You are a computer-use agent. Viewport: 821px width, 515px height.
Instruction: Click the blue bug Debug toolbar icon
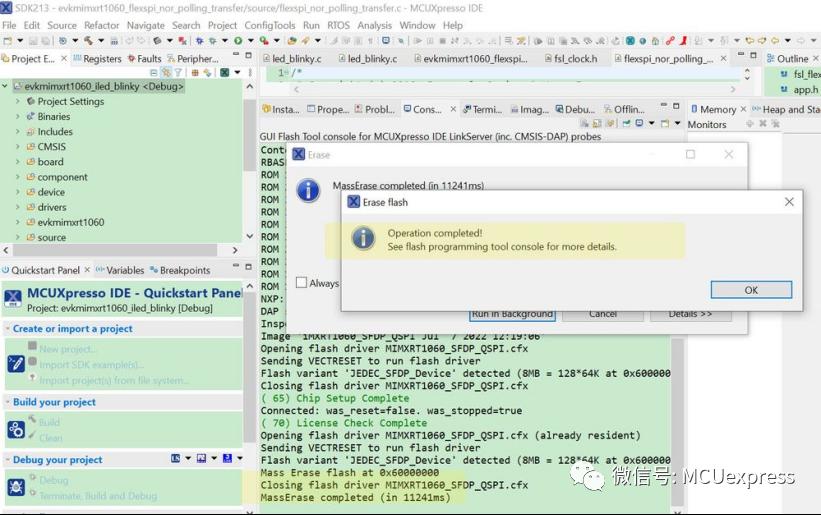click(x=199, y=41)
